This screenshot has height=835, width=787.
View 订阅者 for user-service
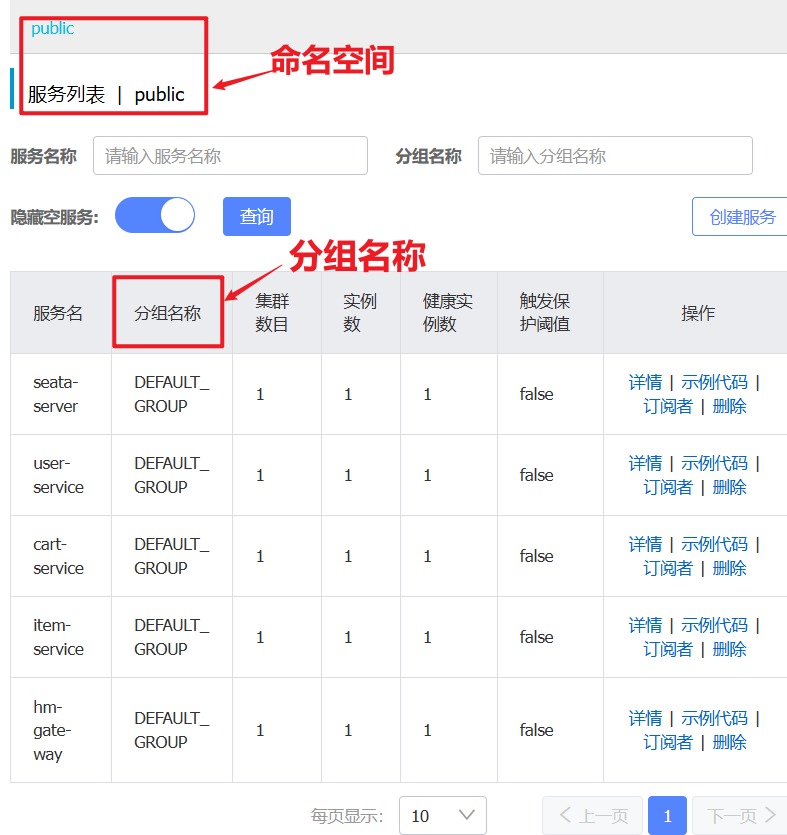click(667, 487)
